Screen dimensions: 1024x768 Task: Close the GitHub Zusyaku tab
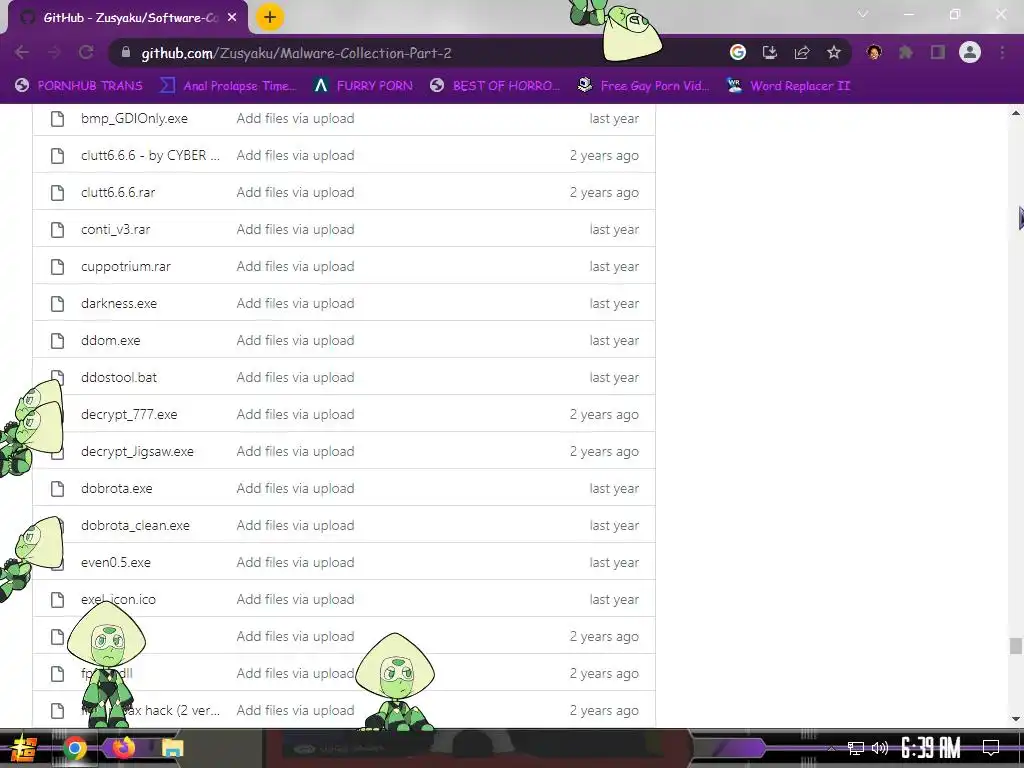coord(232,18)
